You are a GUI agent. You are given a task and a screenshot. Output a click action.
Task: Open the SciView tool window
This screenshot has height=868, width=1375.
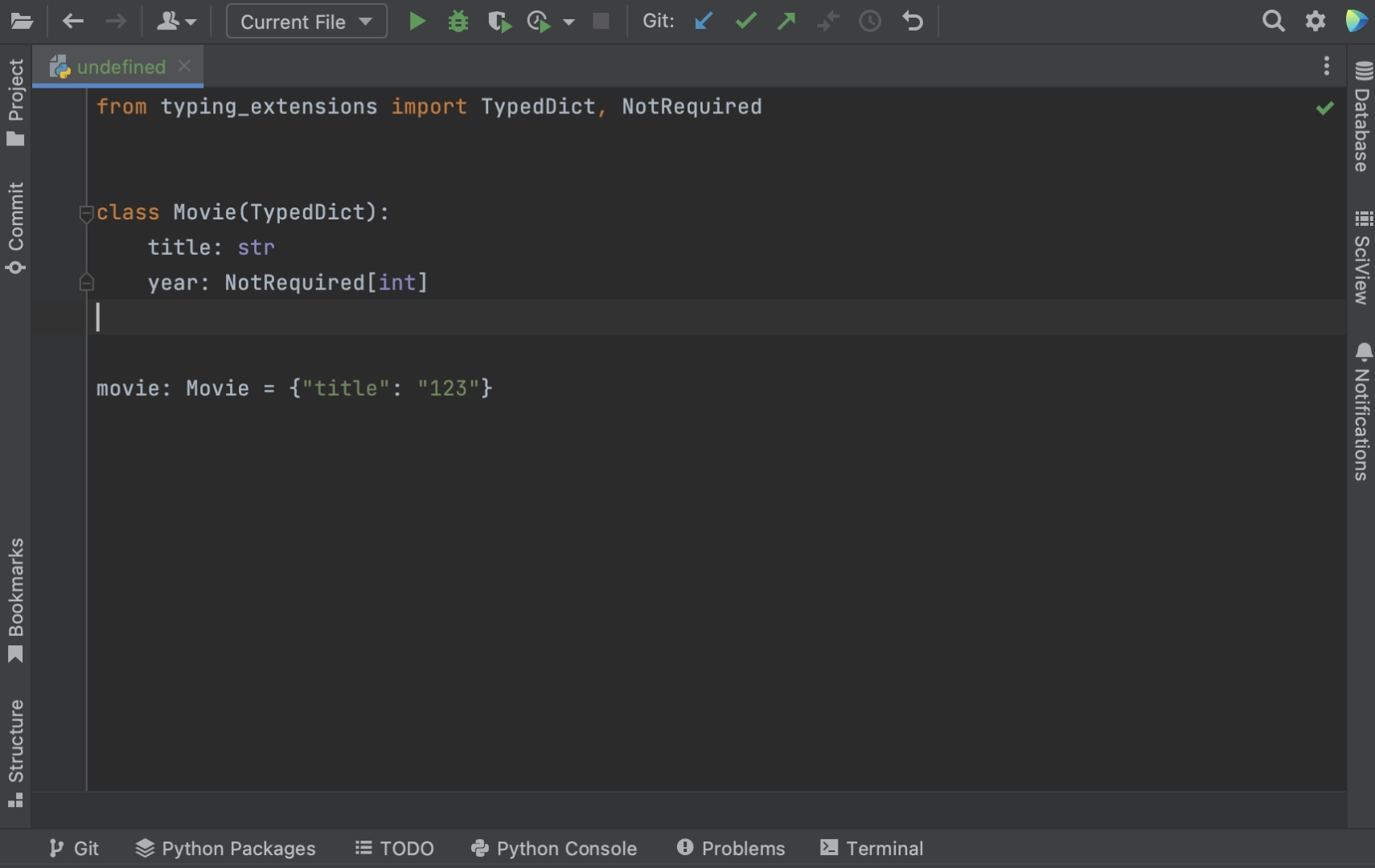coord(1361,258)
